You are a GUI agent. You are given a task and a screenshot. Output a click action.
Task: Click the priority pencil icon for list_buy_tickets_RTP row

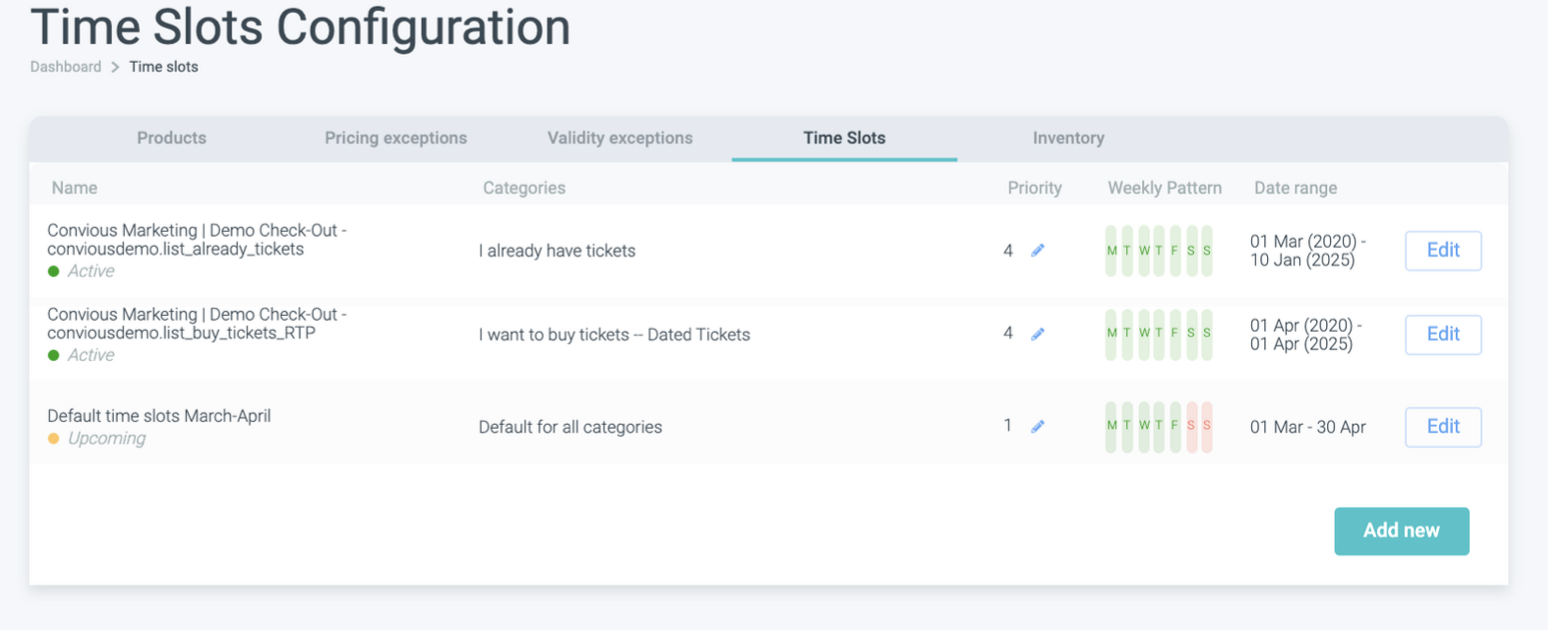tap(1038, 334)
